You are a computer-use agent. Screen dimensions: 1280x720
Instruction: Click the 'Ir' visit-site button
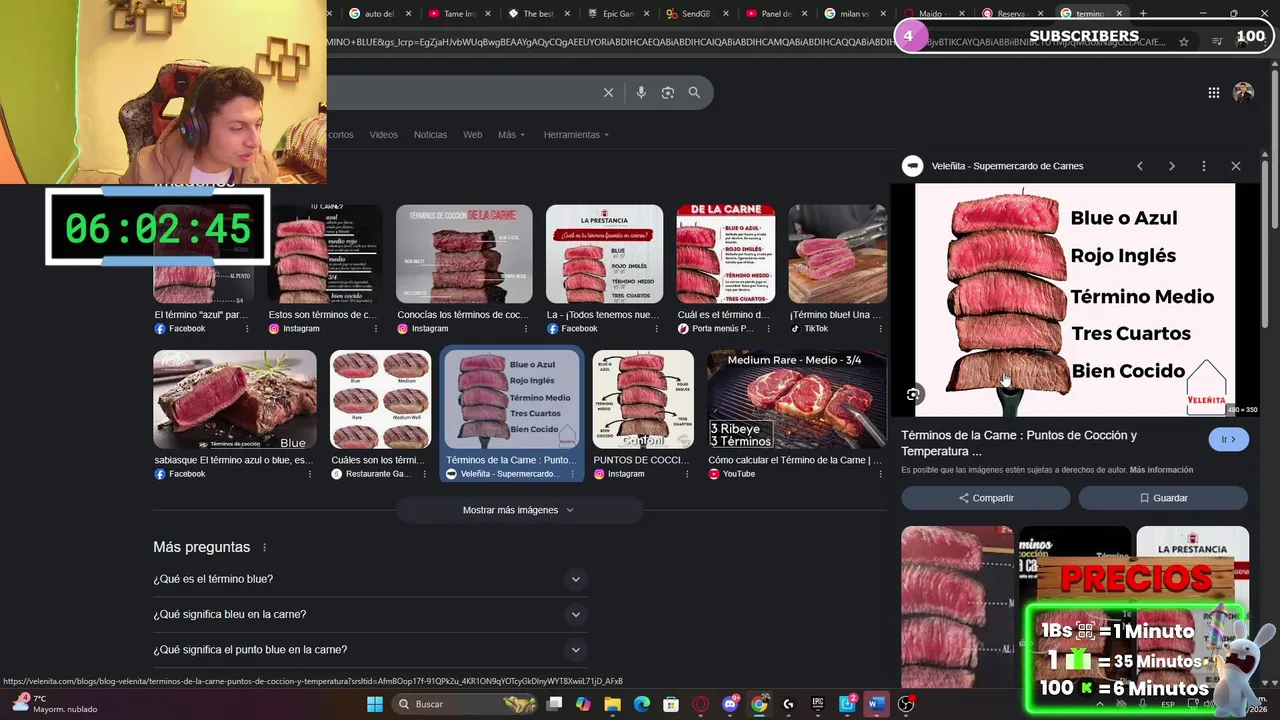[1228, 440]
